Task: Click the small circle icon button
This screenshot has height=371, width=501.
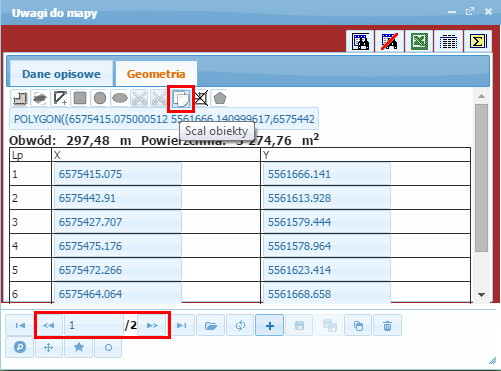Action: tap(108, 347)
